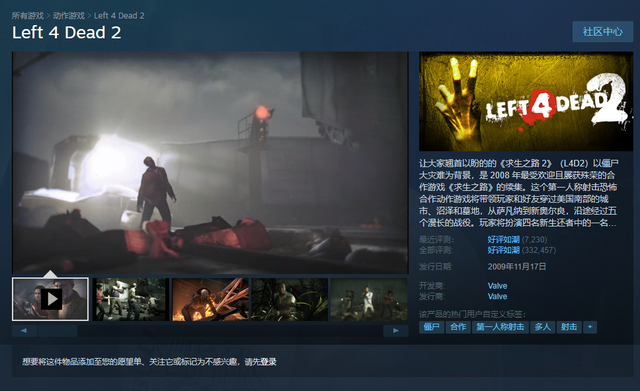The width and height of the screenshot is (640, 391).
Task: Open Left 4 Dead 2 breadcrumb link
Action: [119, 16]
